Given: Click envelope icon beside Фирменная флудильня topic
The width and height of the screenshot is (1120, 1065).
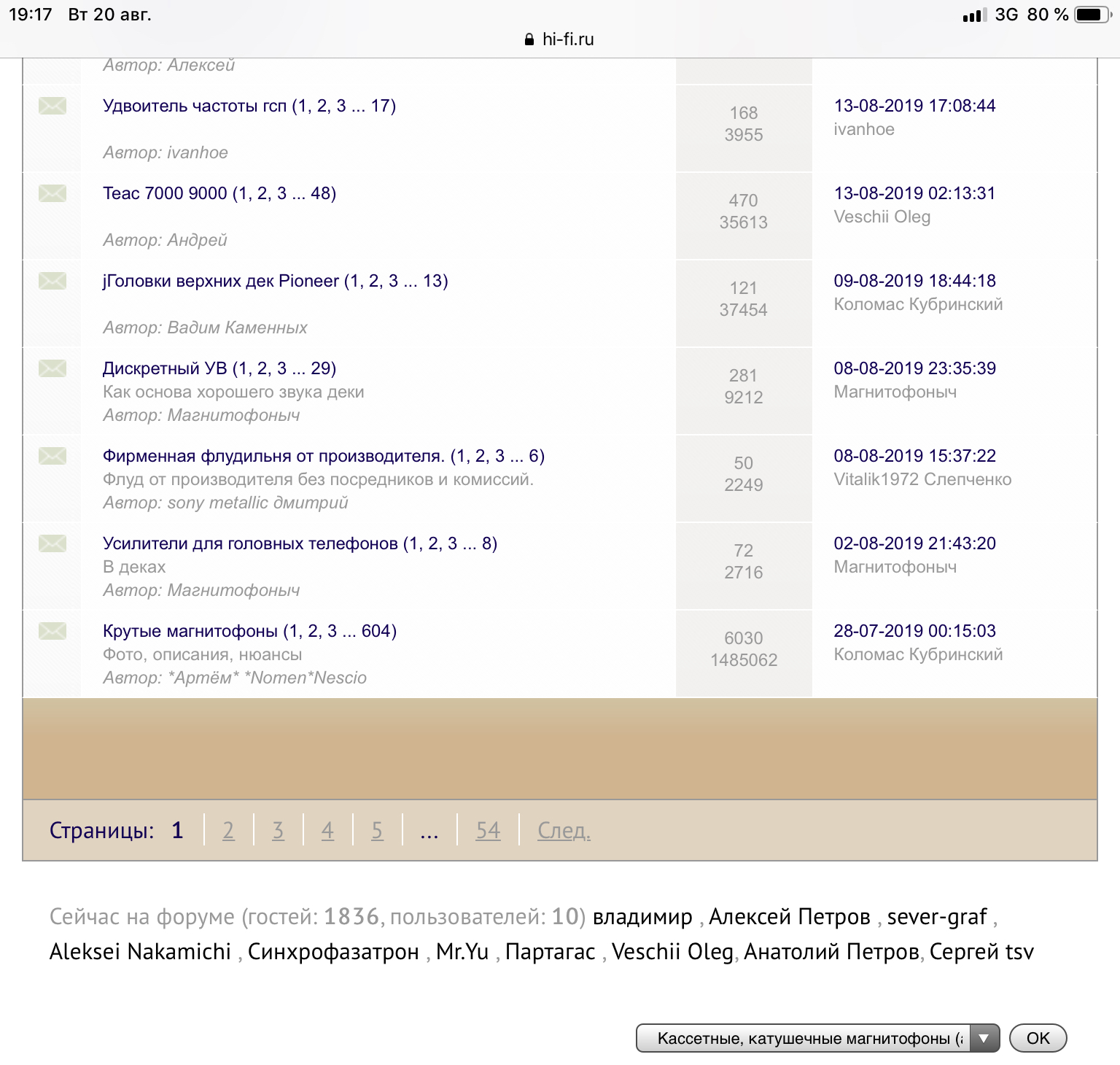Looking at the screenshot, I should 52,456.
